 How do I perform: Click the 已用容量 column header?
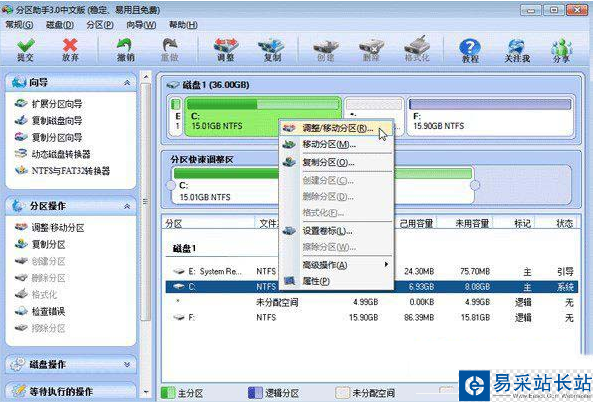pos(416,224)
